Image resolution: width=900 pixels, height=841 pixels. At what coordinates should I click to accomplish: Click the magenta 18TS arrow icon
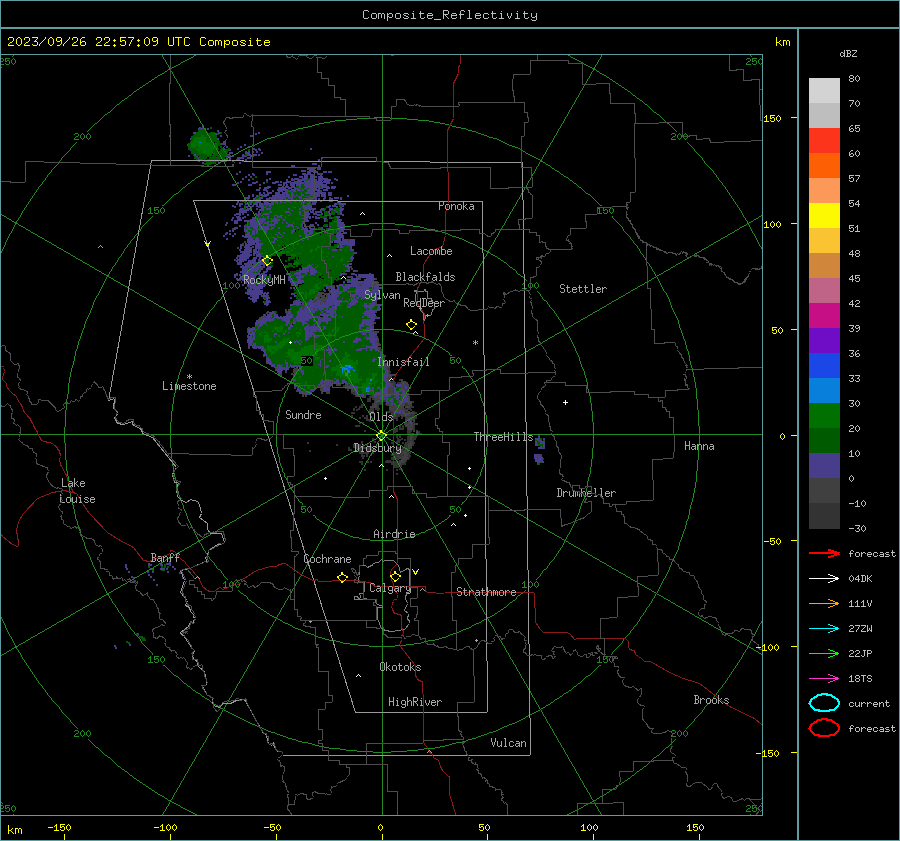824,679
